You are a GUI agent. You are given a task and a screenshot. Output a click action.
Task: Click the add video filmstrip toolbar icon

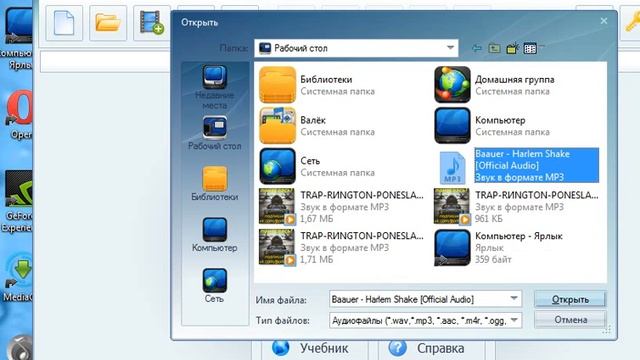coord(151,23)
